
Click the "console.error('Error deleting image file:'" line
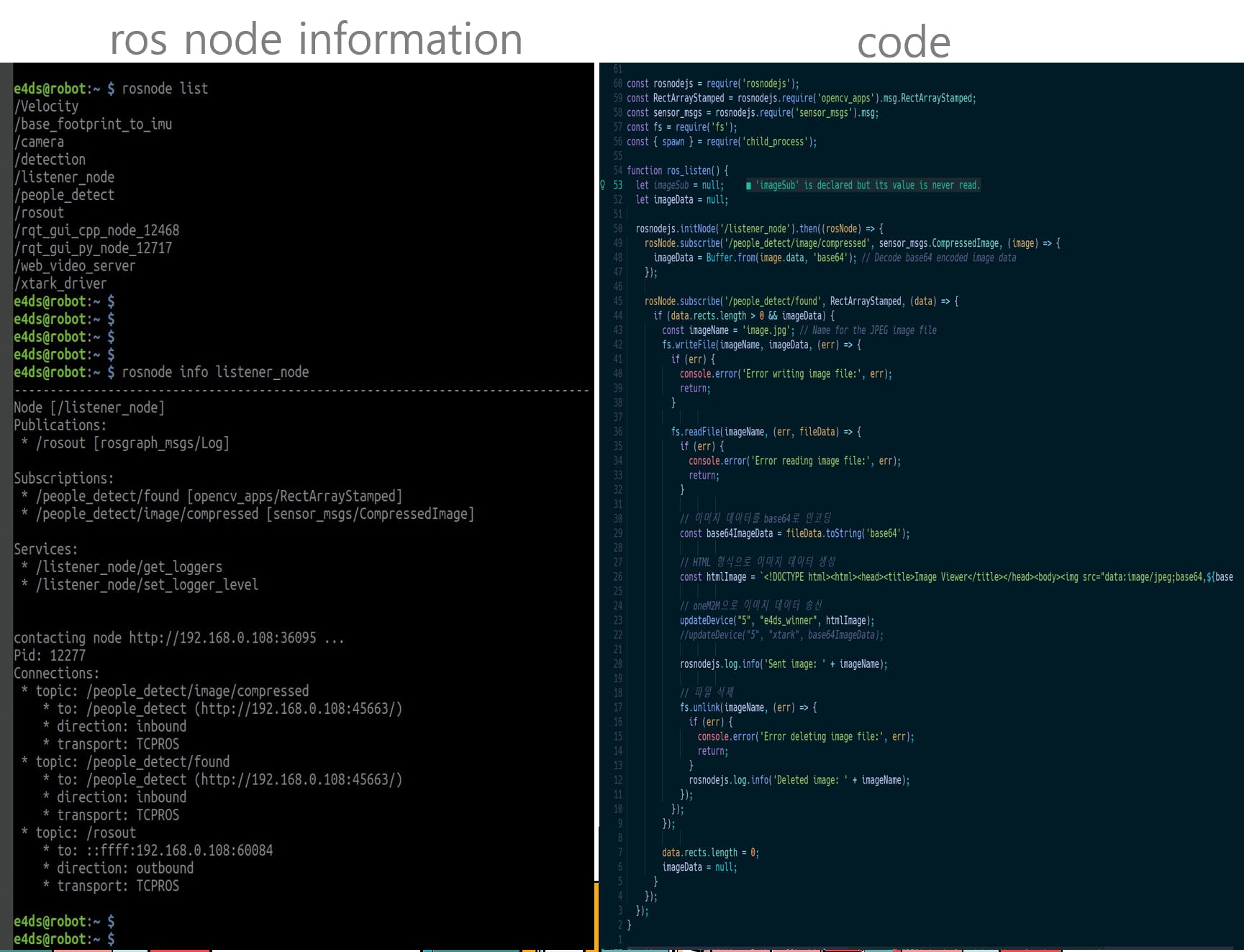point(806,737)
